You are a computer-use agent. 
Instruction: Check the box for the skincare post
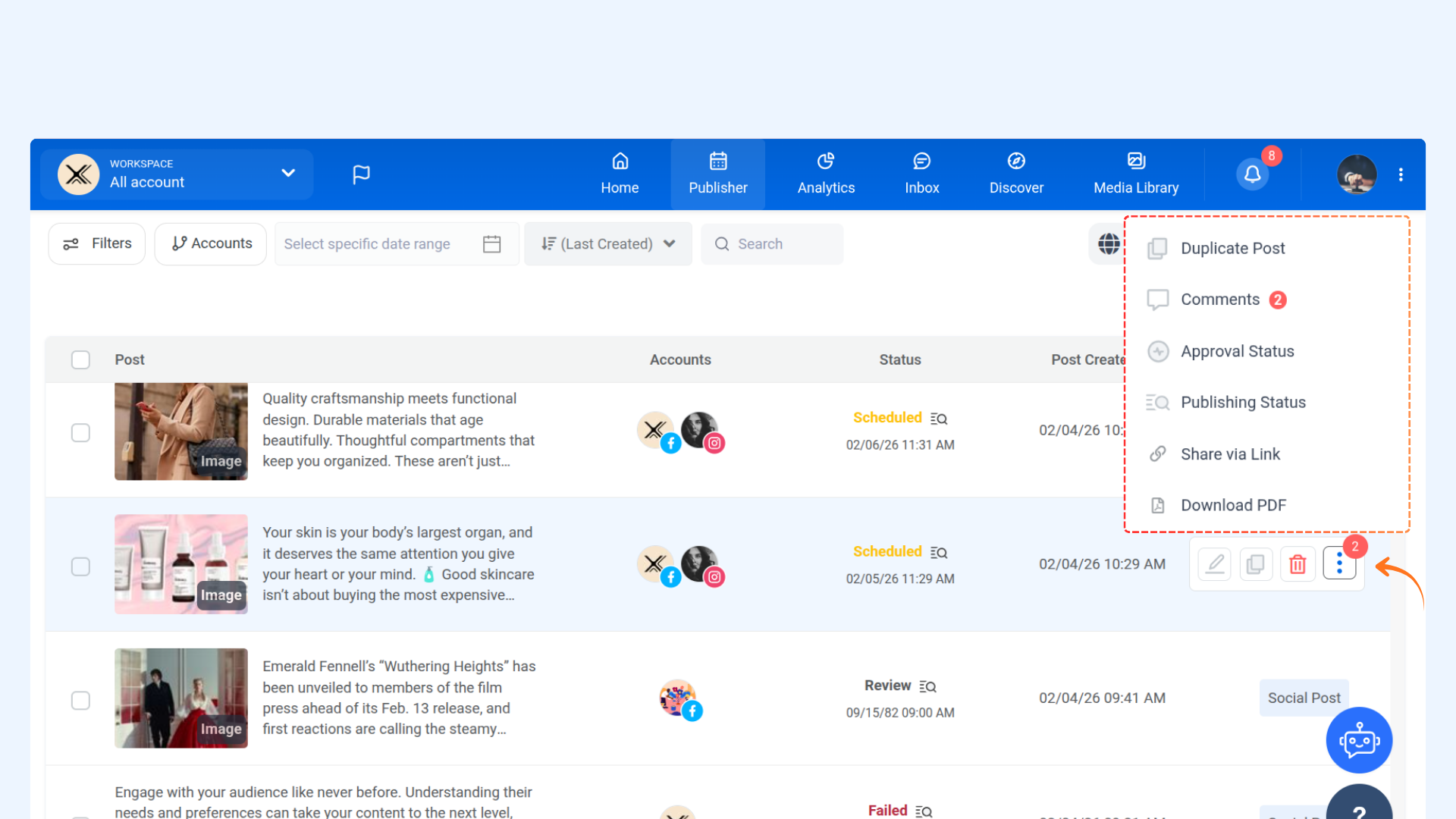coord(80,566)
